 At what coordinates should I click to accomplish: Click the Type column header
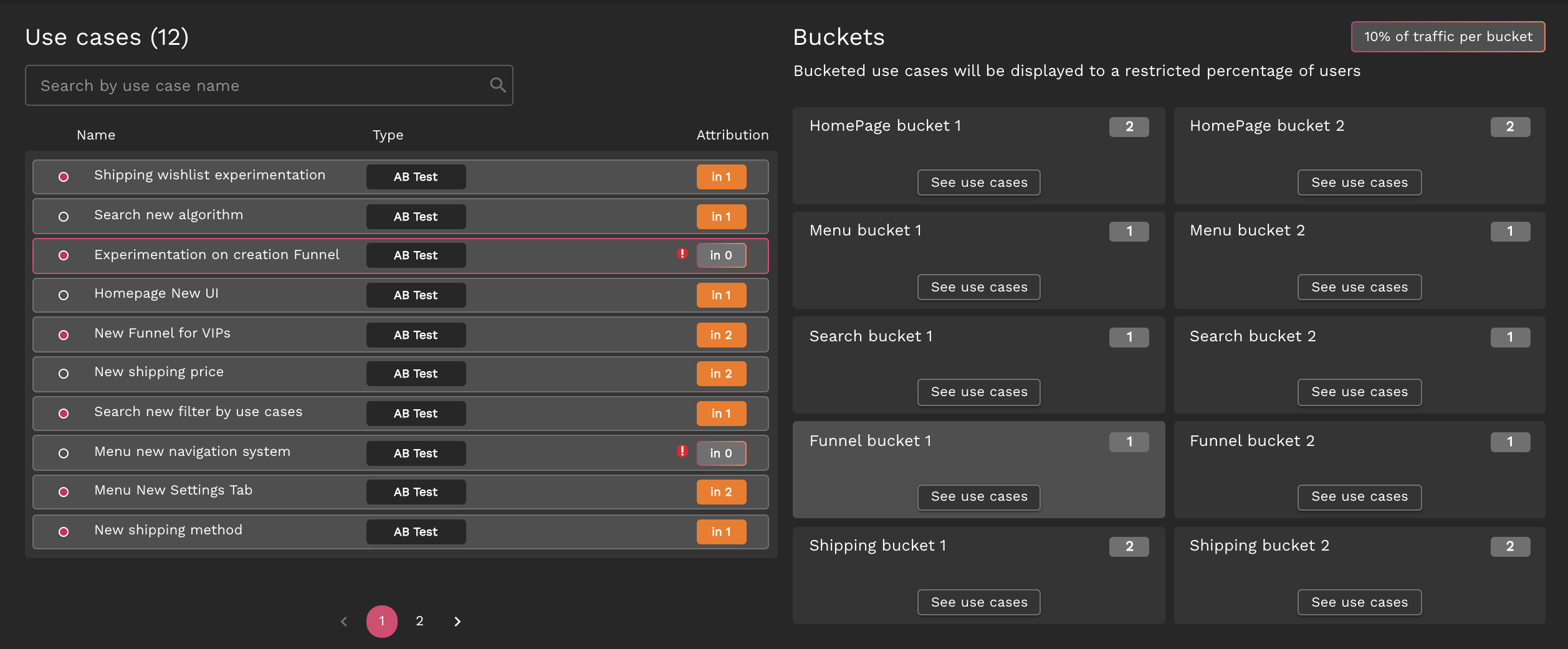click(x=388, y=135)
